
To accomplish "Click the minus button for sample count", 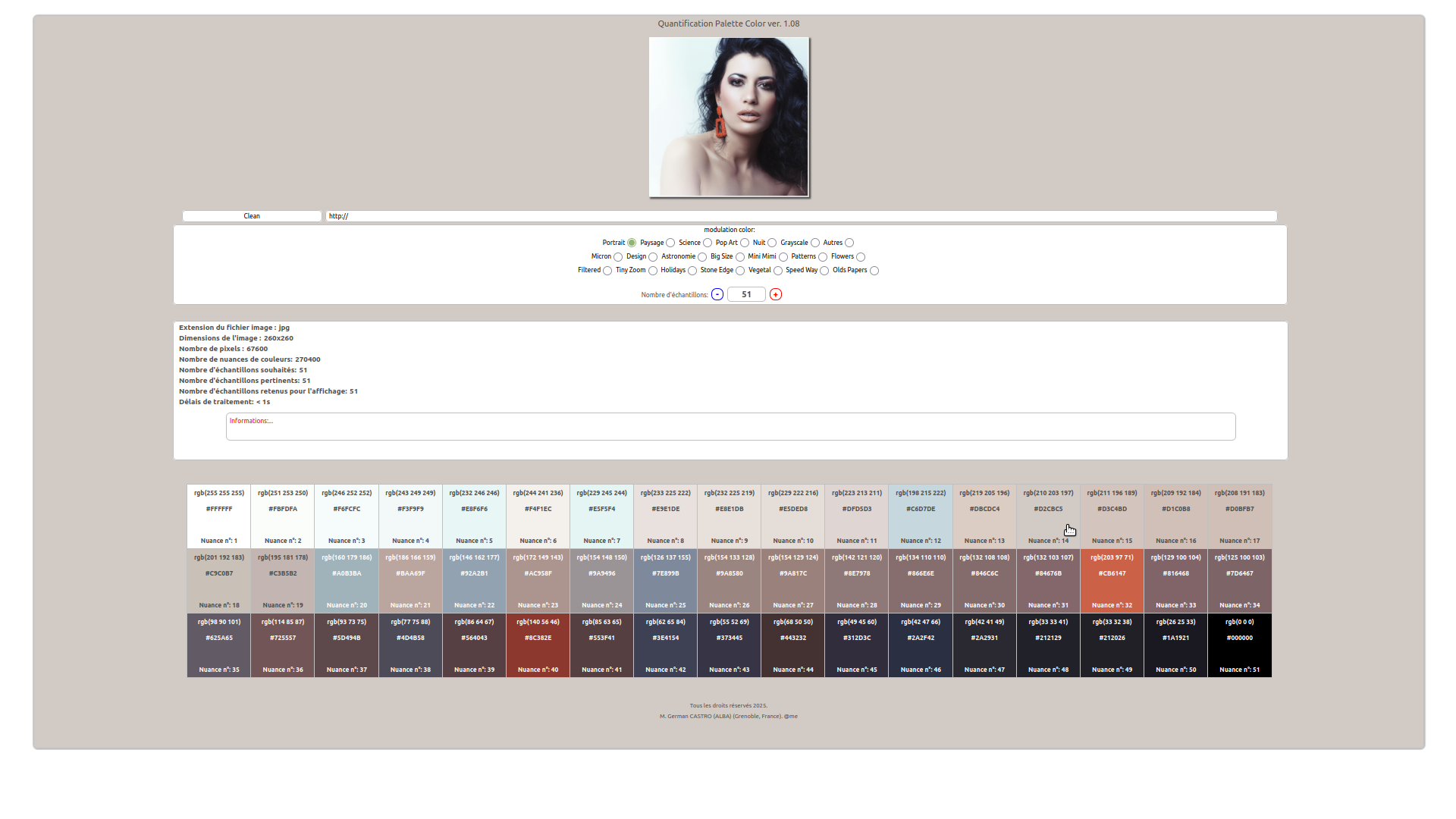I will 717,294.
